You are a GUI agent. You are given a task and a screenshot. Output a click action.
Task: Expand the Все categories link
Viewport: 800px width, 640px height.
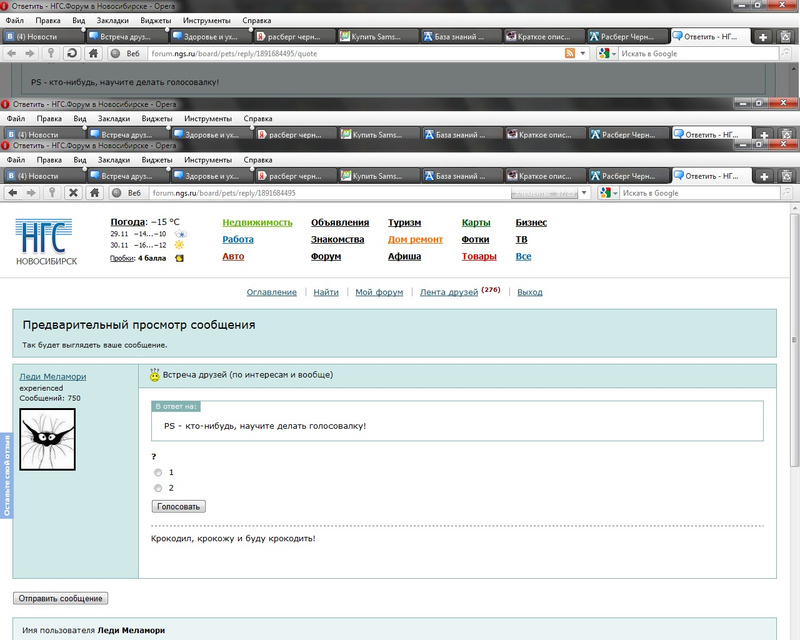(x=523, y=256)
